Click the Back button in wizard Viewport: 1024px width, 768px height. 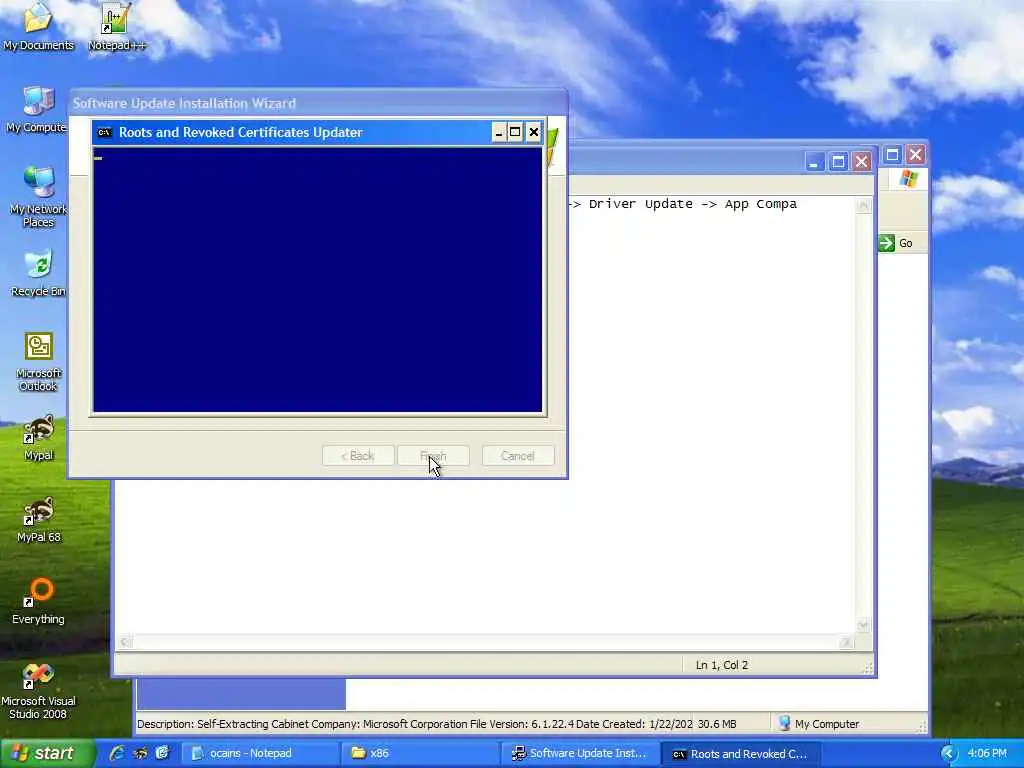point(358,456)
